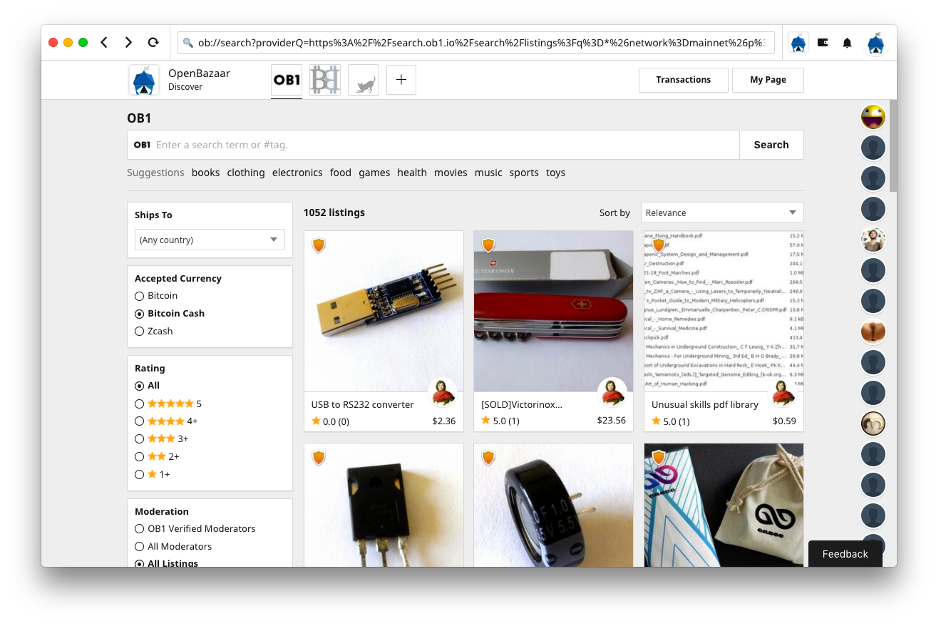Go forward with the right arrow
Viewport: 936px width, 626px height.
tap(128, 42)
